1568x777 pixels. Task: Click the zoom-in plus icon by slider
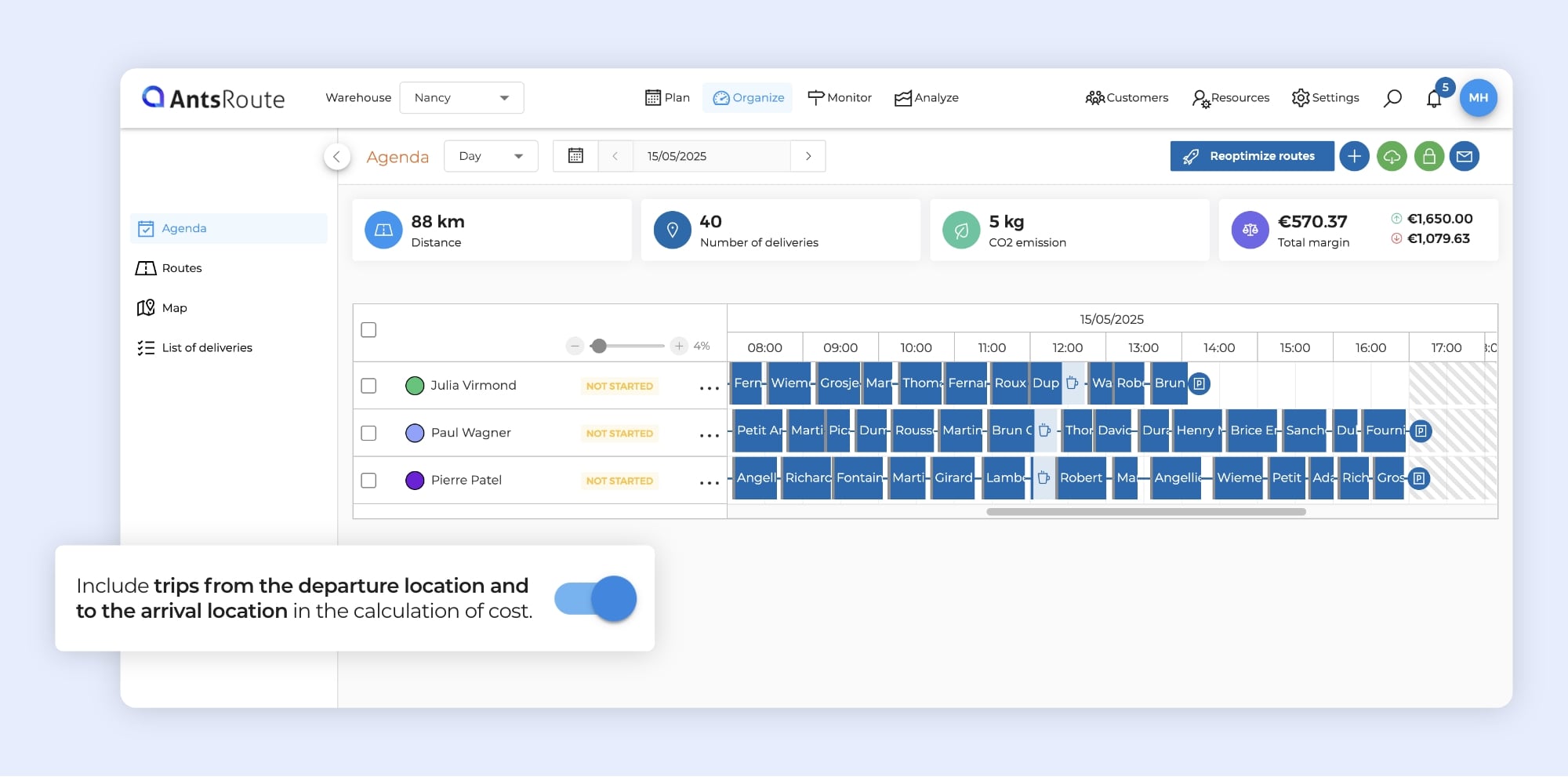point(679,346)
